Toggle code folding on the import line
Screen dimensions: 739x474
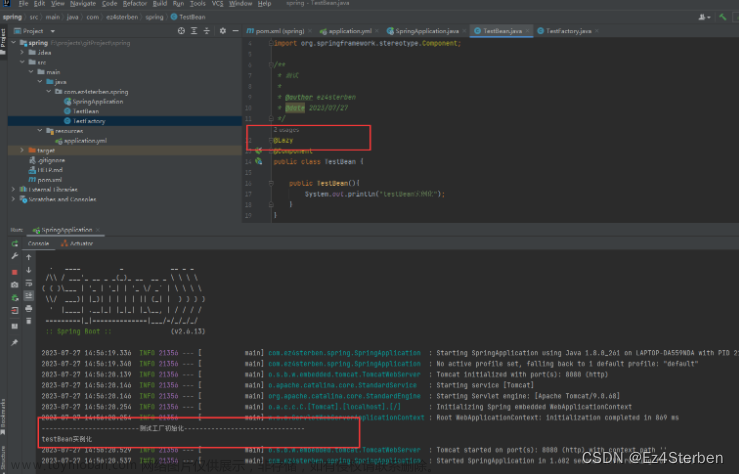coord(271,43)
